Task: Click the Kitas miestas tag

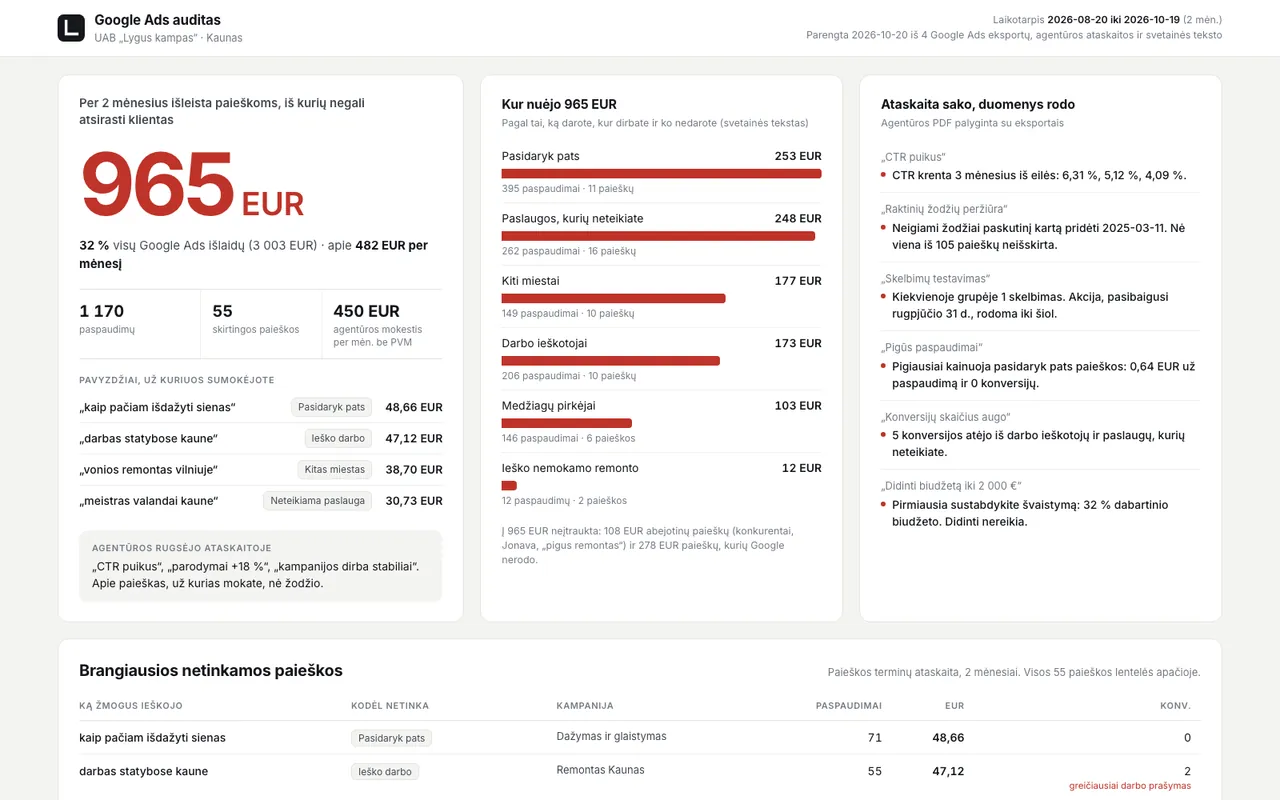Action: 335,469
